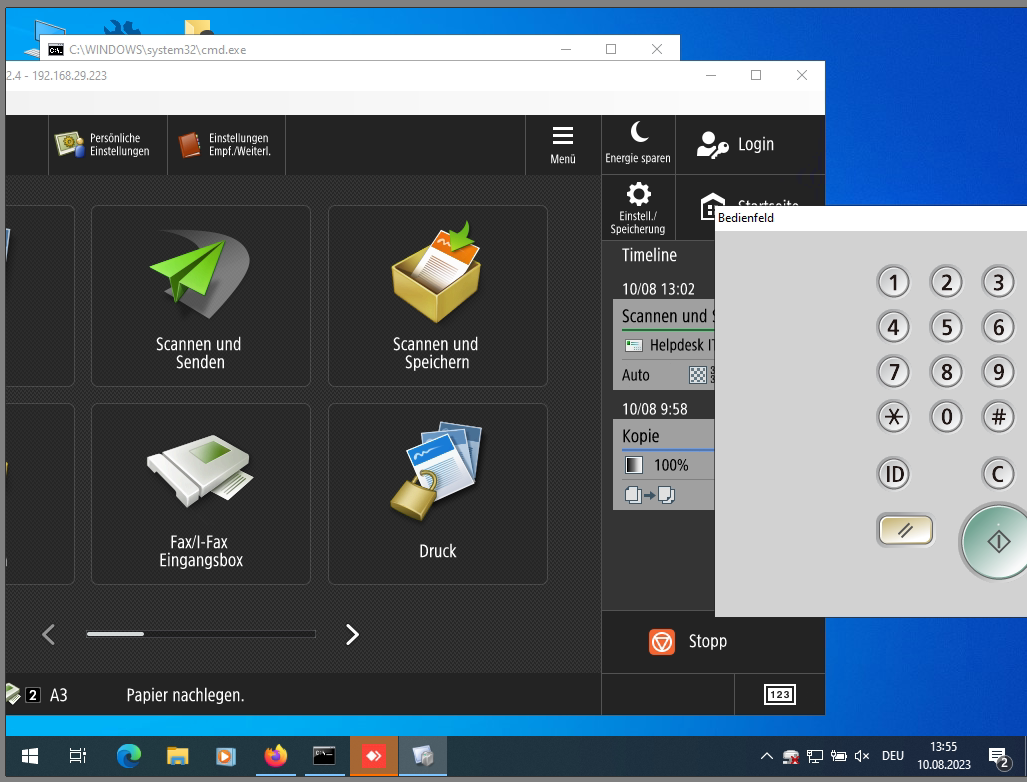Open Scannen und Speichern function

437,296
